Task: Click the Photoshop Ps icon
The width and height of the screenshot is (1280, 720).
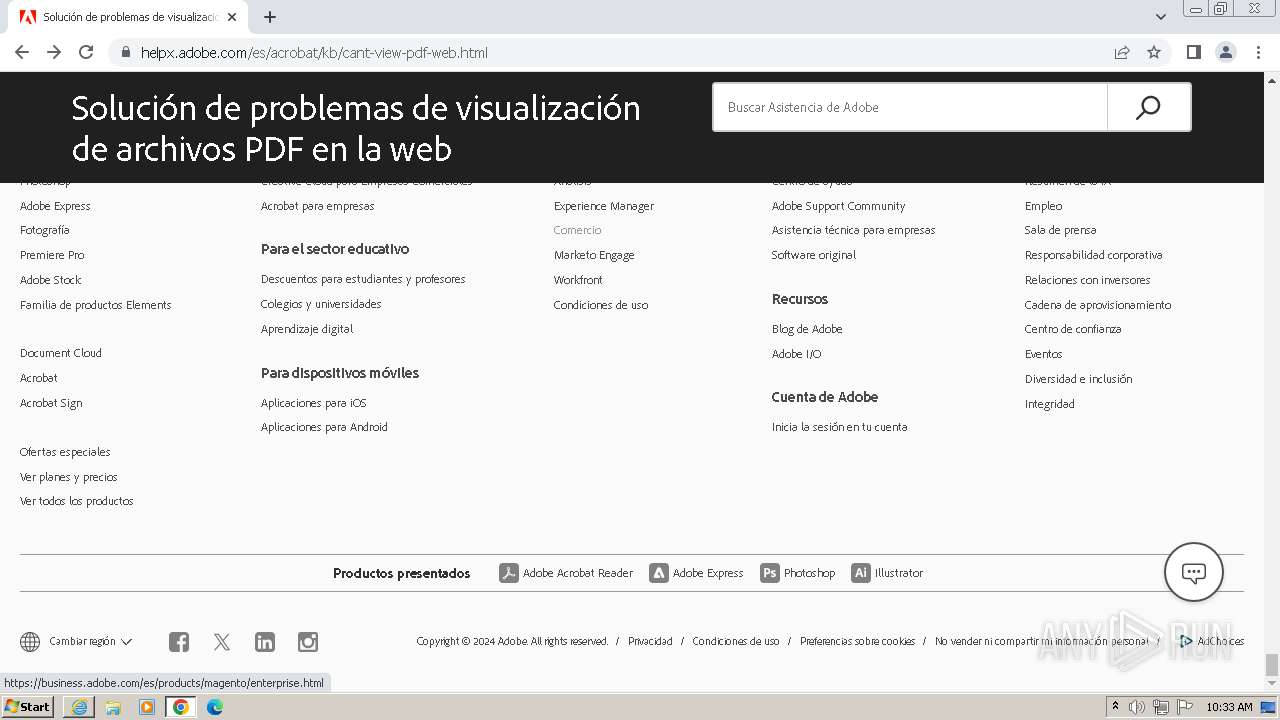Action: coord(770,573)
